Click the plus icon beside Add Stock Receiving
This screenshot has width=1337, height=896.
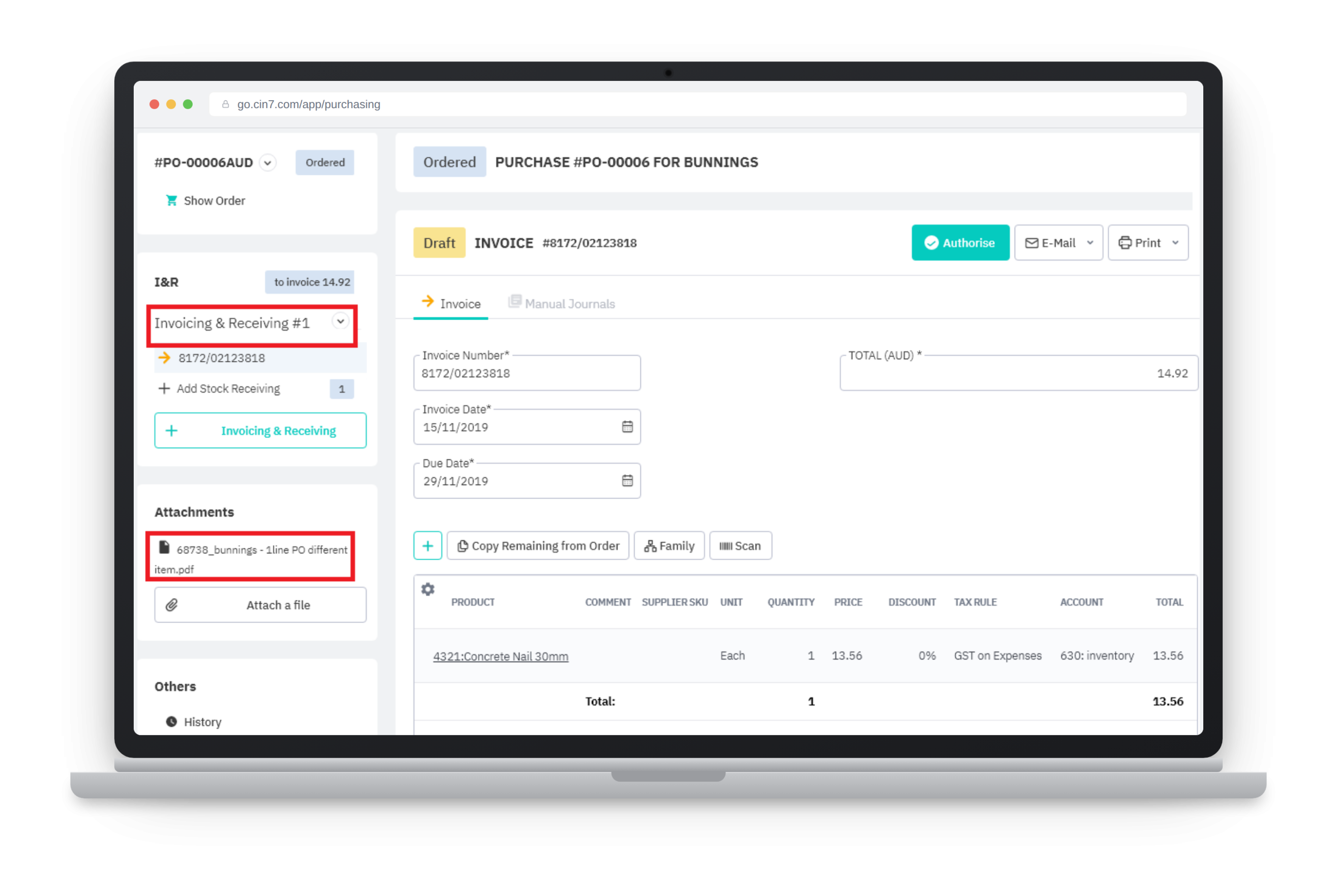164,388
